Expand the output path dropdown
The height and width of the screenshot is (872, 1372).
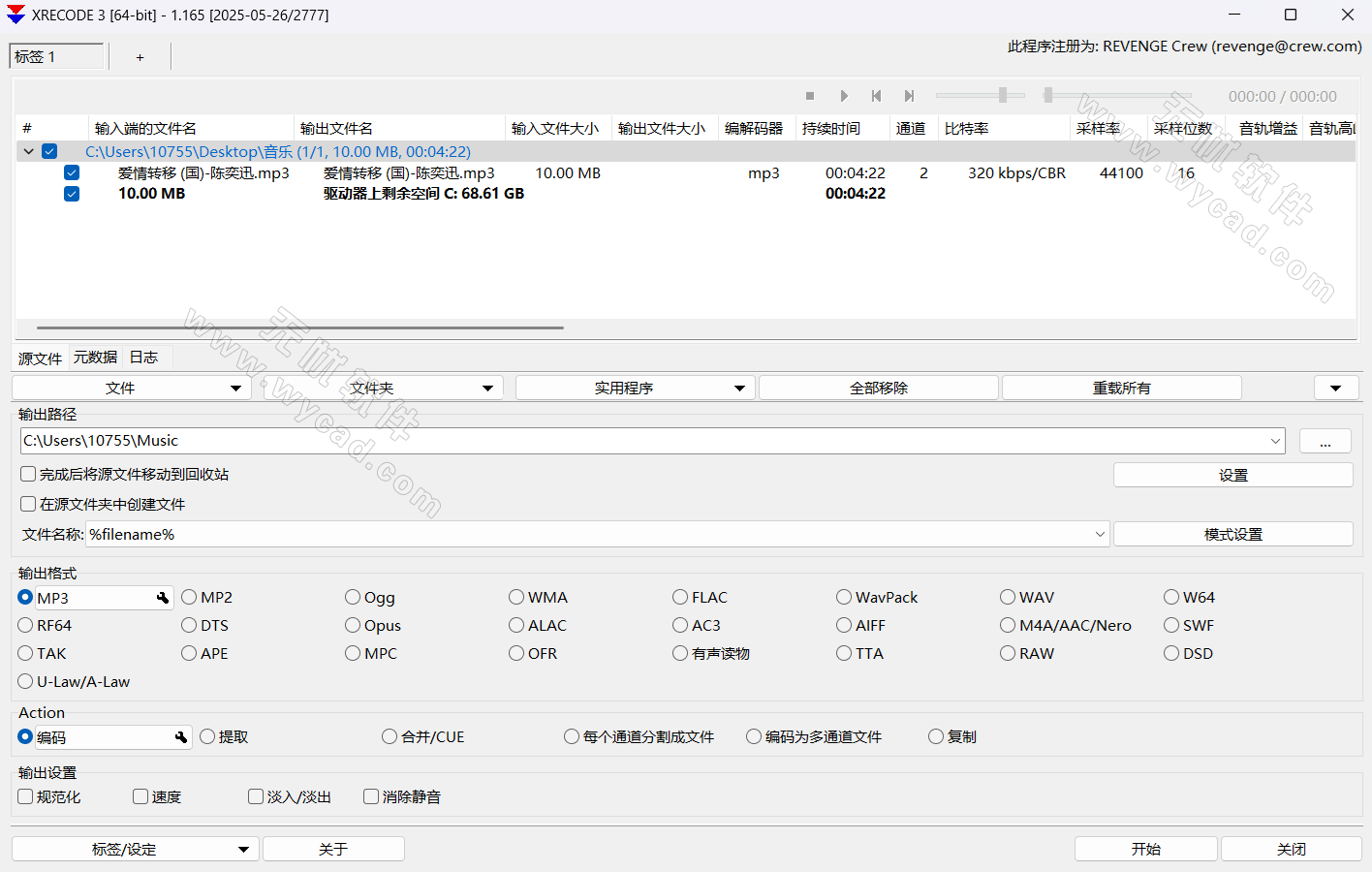tap(1275, 441)
